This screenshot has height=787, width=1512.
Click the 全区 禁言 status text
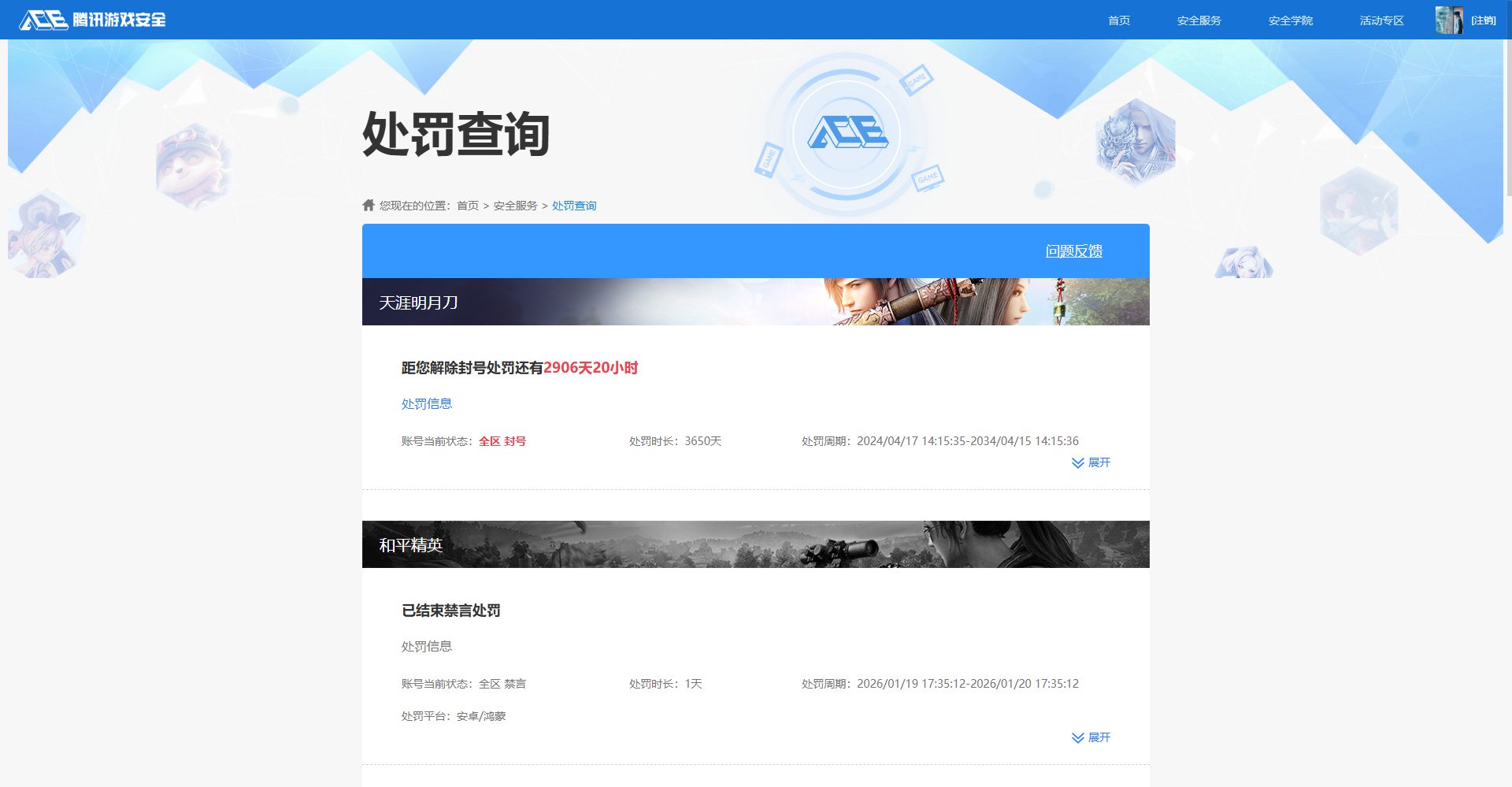(x=502, y=684)
